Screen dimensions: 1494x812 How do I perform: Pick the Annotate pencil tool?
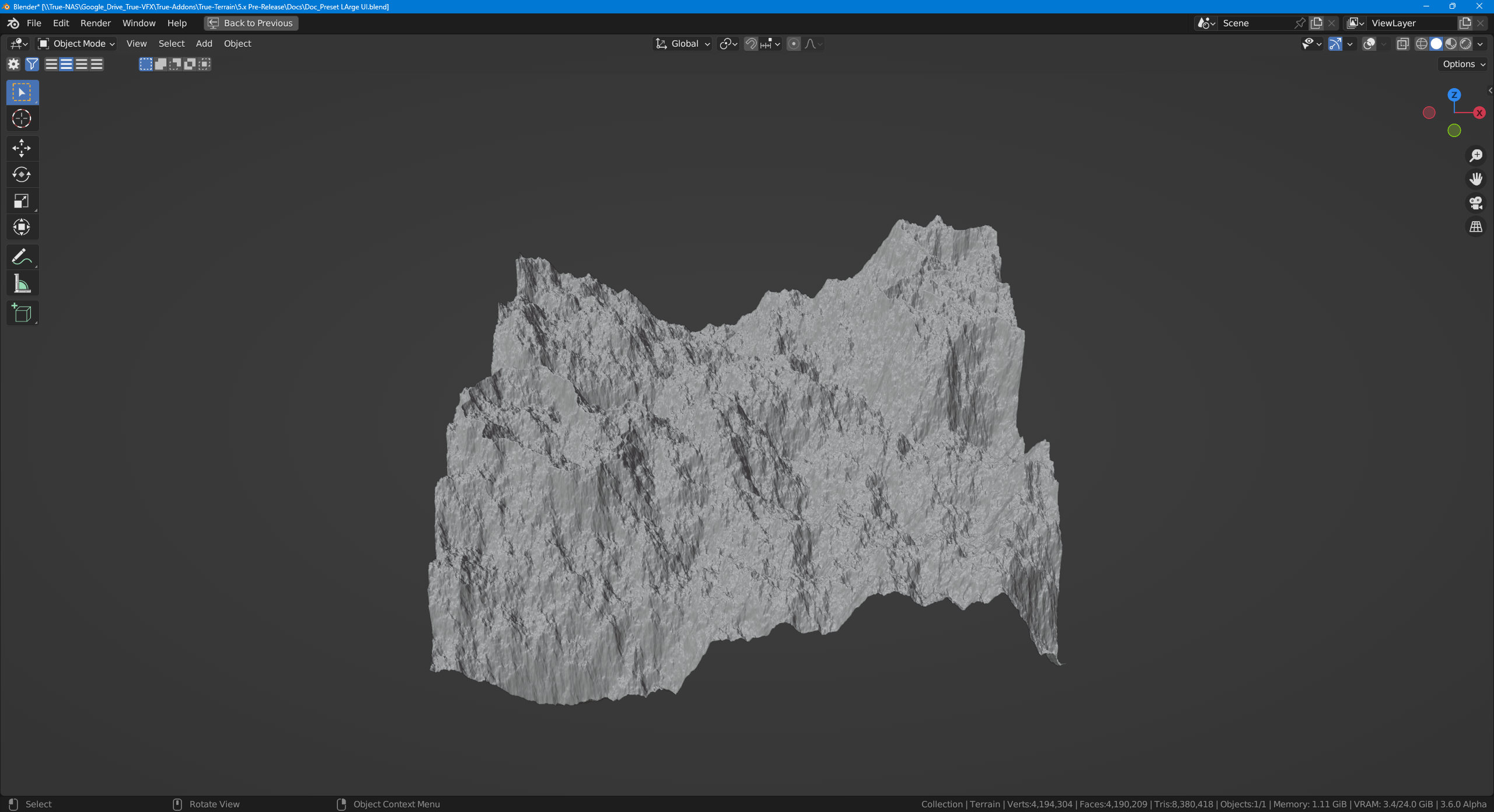click(22, 257)
